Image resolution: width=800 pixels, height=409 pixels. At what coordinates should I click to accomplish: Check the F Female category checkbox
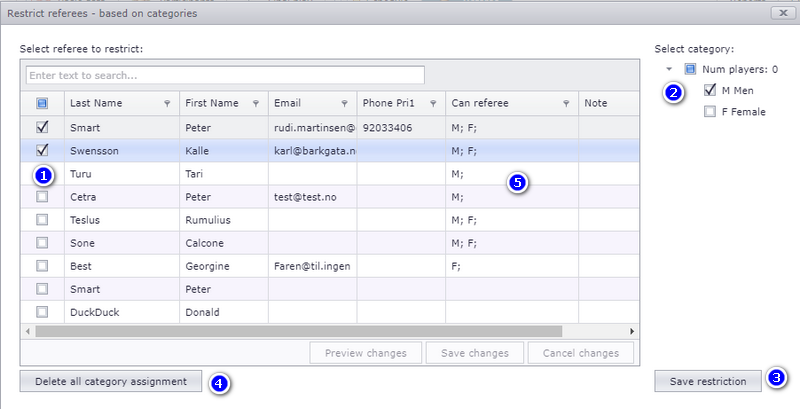tap(710, 111)
